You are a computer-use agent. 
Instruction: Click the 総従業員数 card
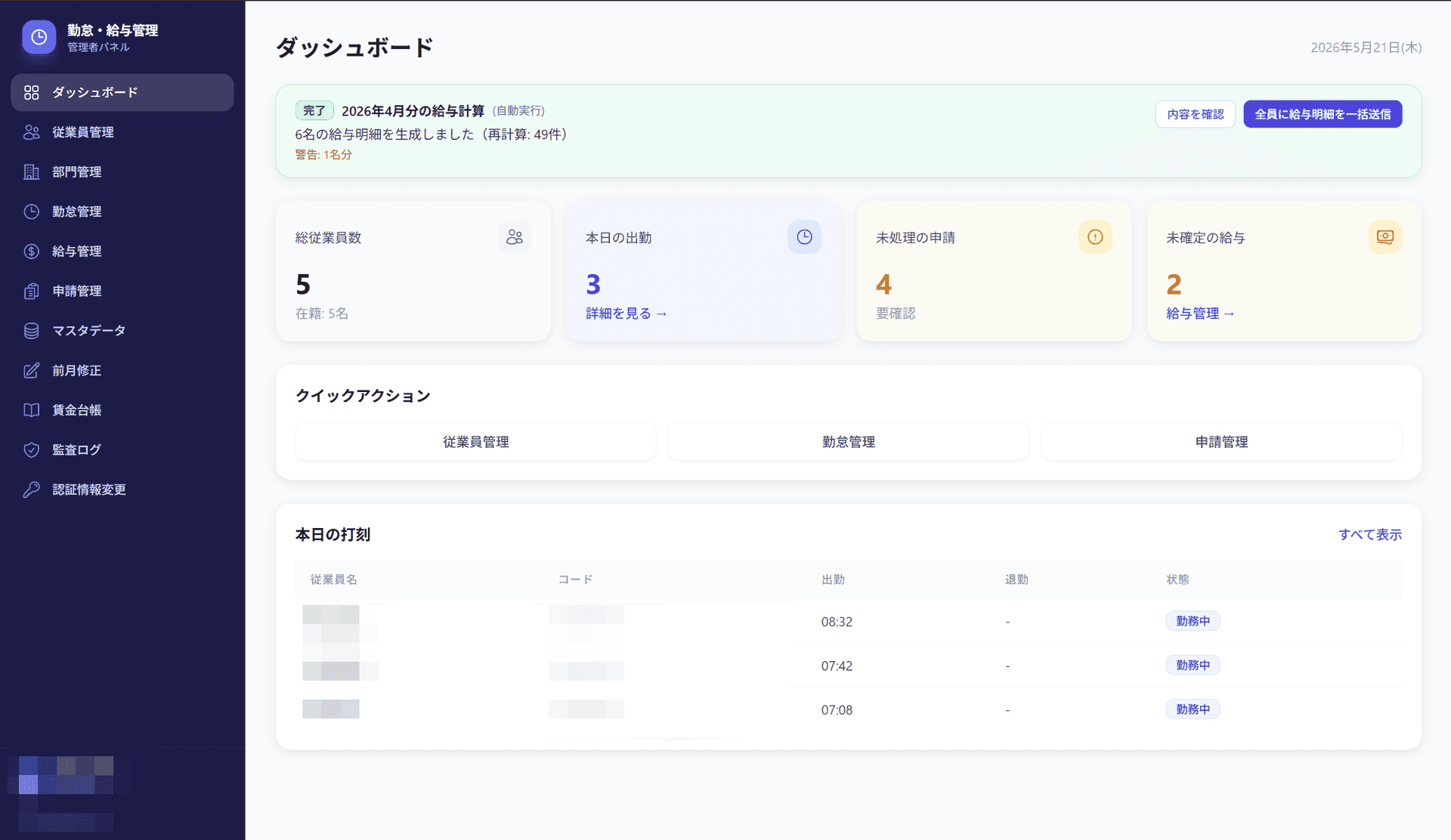click(x=413, y=272)
